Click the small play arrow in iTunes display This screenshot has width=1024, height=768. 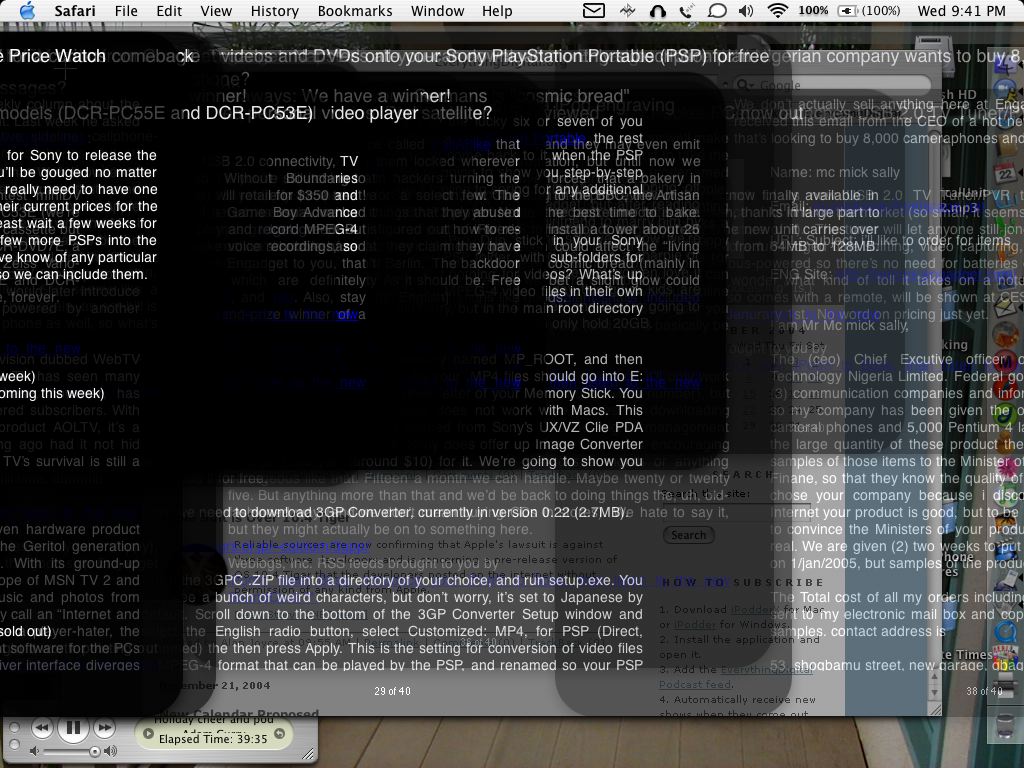click(148, 734)
